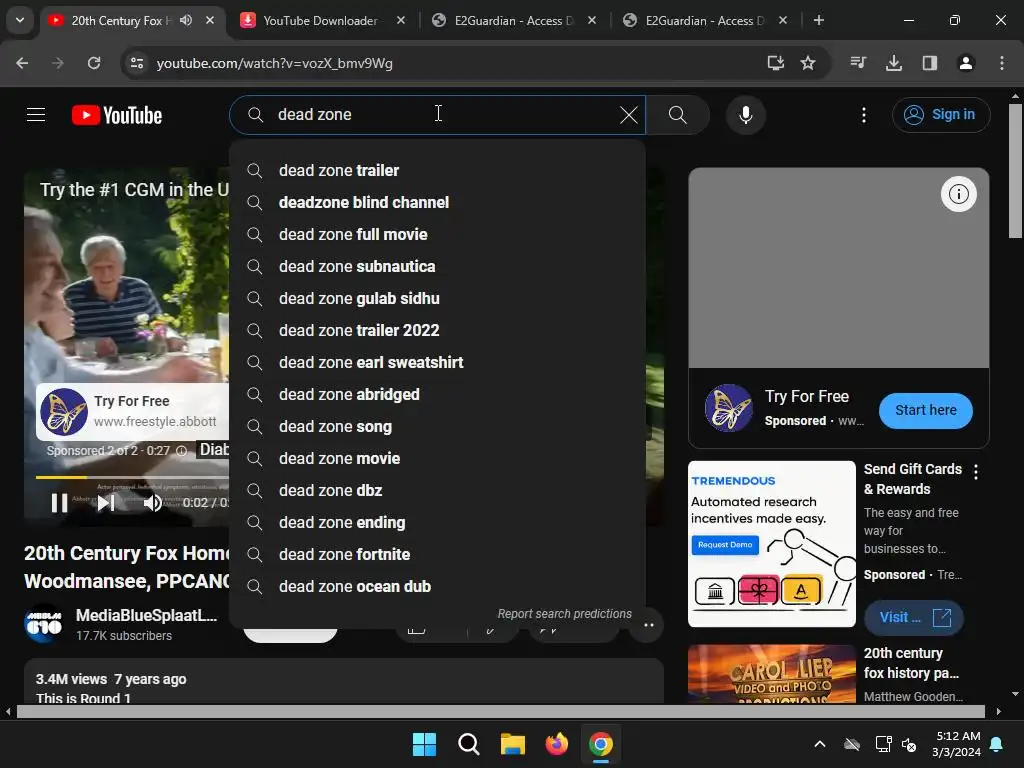This screenshot has height=768, width=1024.
Task: Open options for 'Send Gift Cards & Rewards' ad
Action: click(x=976, y=472)
